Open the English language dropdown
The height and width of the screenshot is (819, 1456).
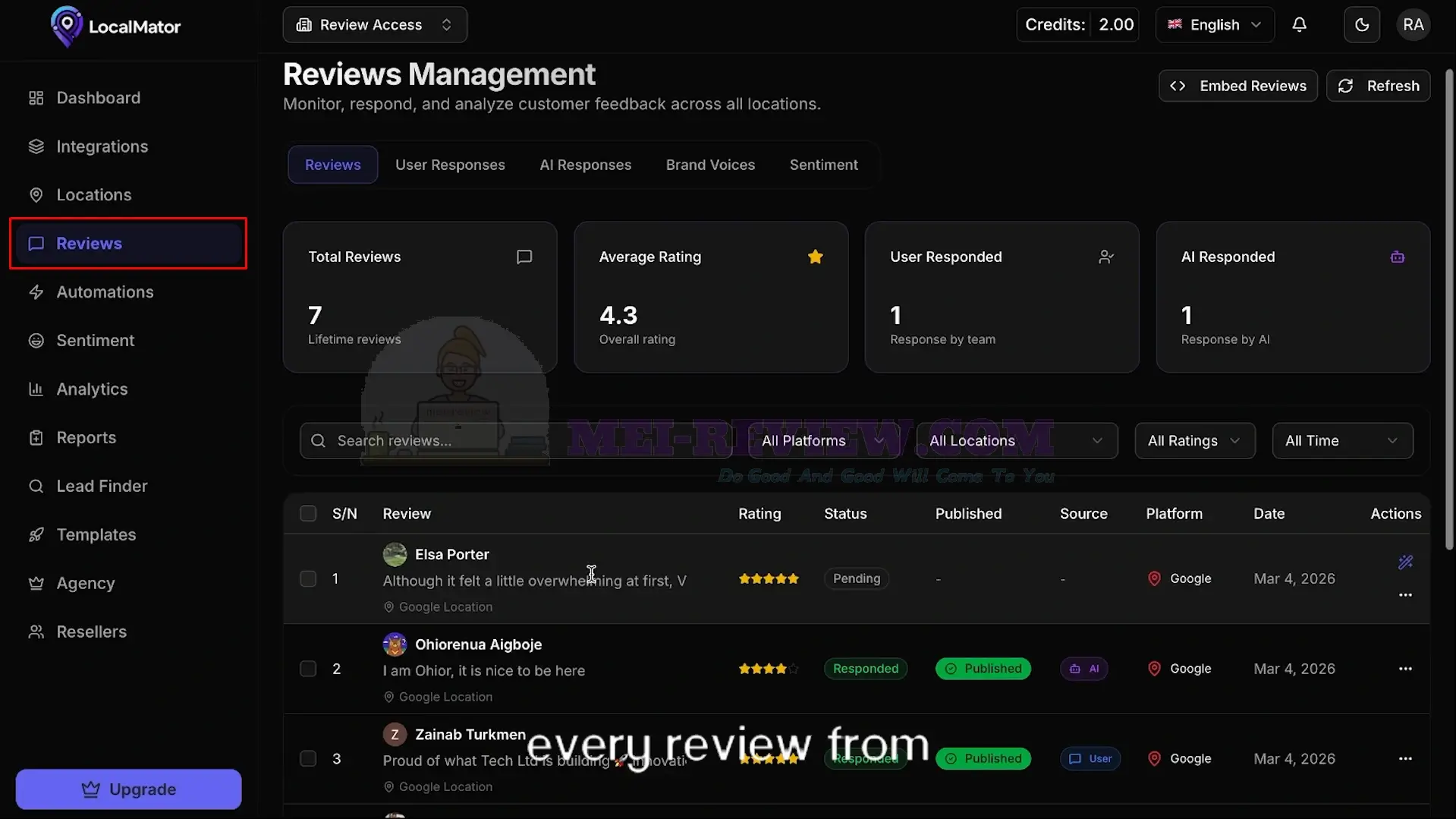[x=1214, y=25]
